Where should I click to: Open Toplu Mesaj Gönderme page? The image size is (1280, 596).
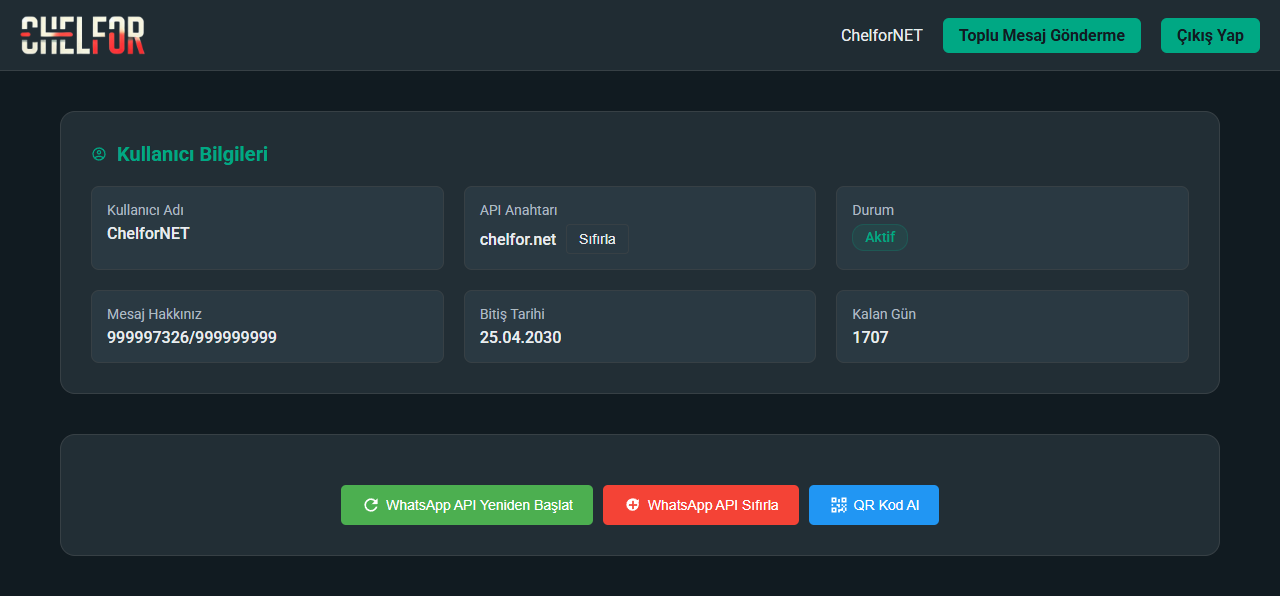pos(1041,35)
